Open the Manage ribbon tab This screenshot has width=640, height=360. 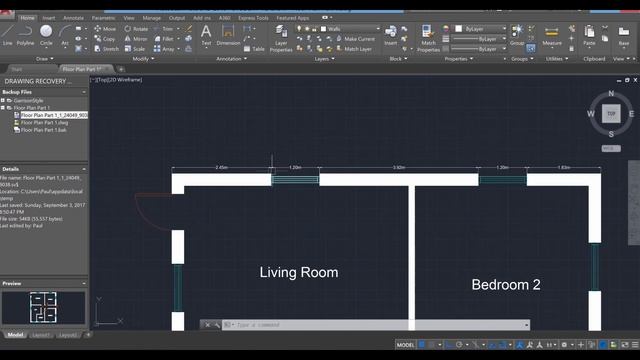(x=151, y=18)
